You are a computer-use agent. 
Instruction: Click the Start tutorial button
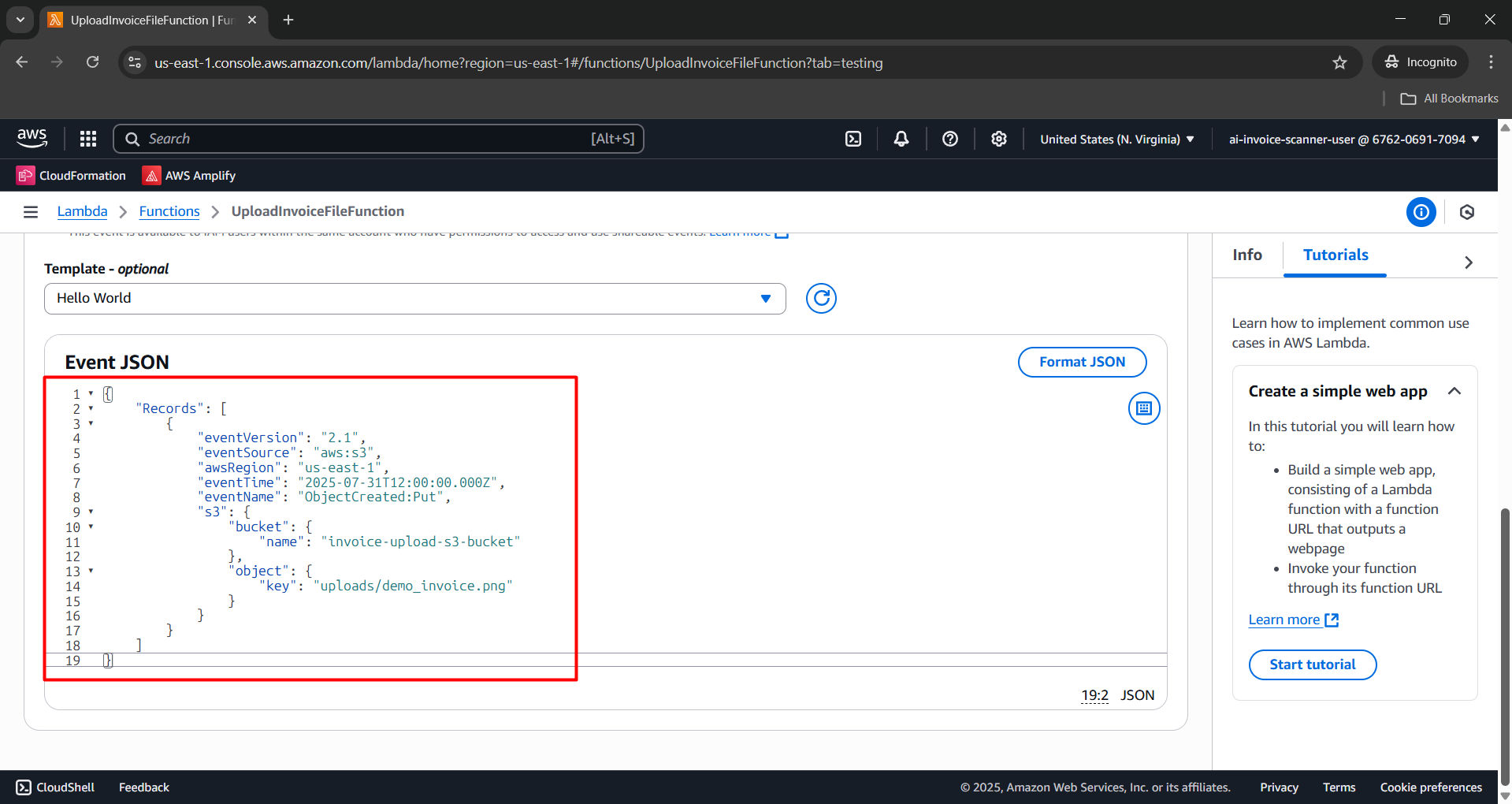[1312, 664]
